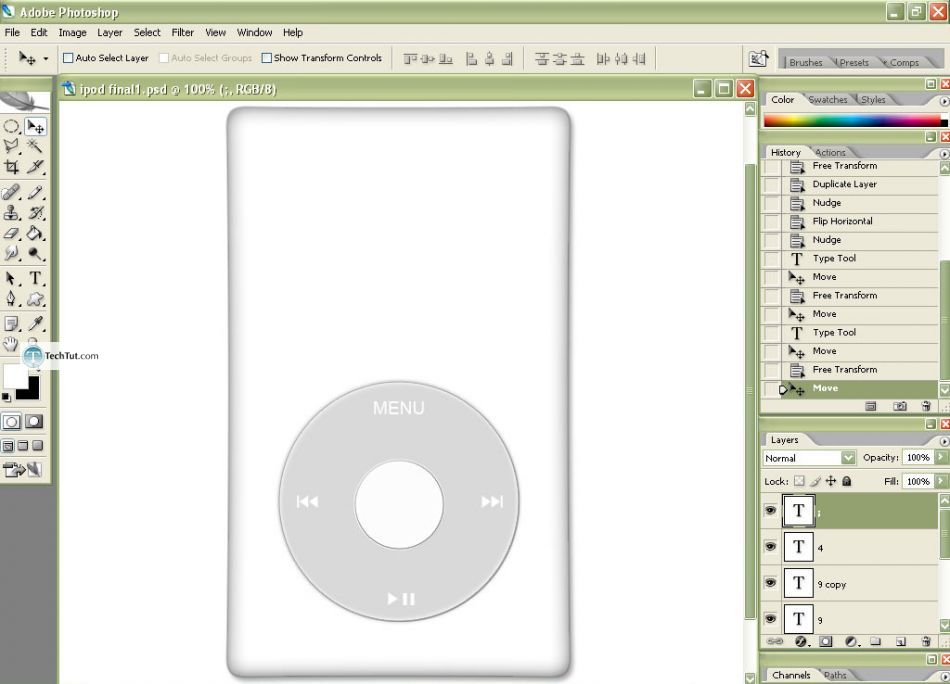Viewport: 950px width, 684px height.
Task: Enable Show Transform Controls checkbox
Action: 267,58
